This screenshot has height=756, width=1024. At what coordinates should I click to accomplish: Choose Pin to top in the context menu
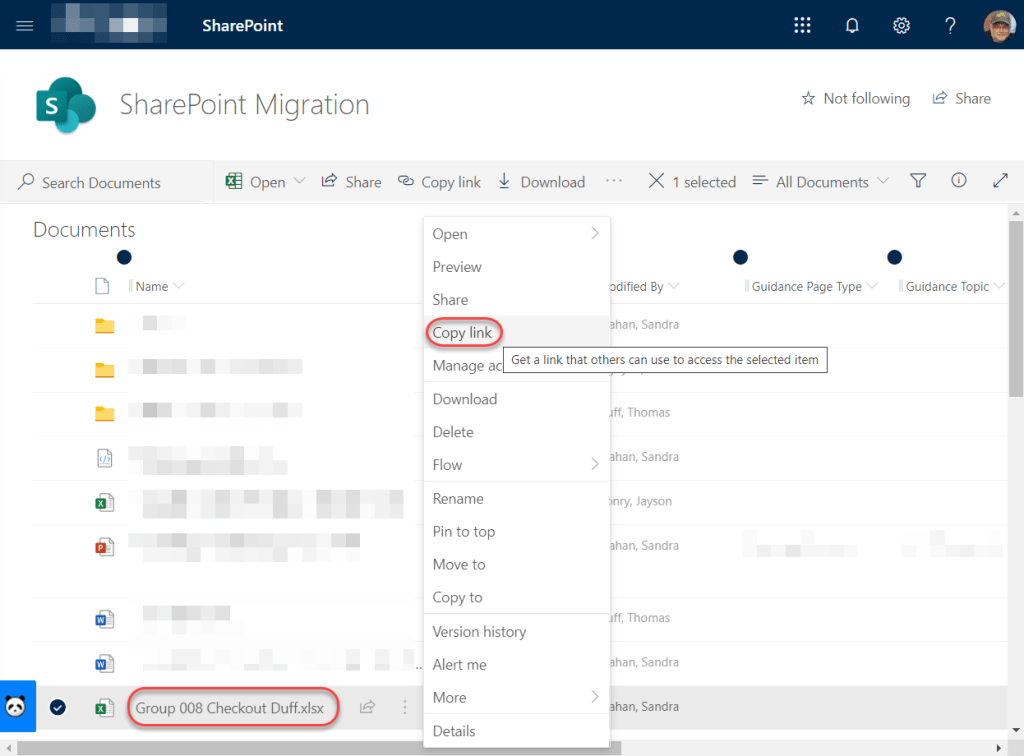[464, 531]
